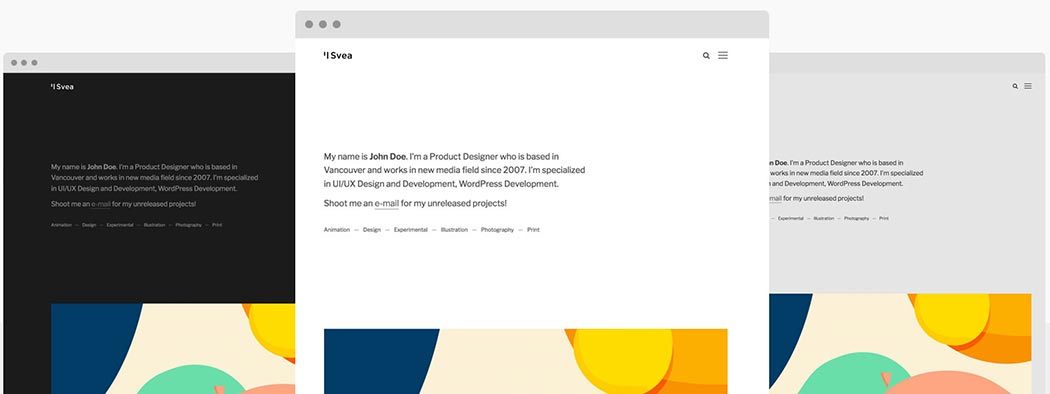Choose Experimental in the dark left window
1050x394 pixels.
pos(120,225)
